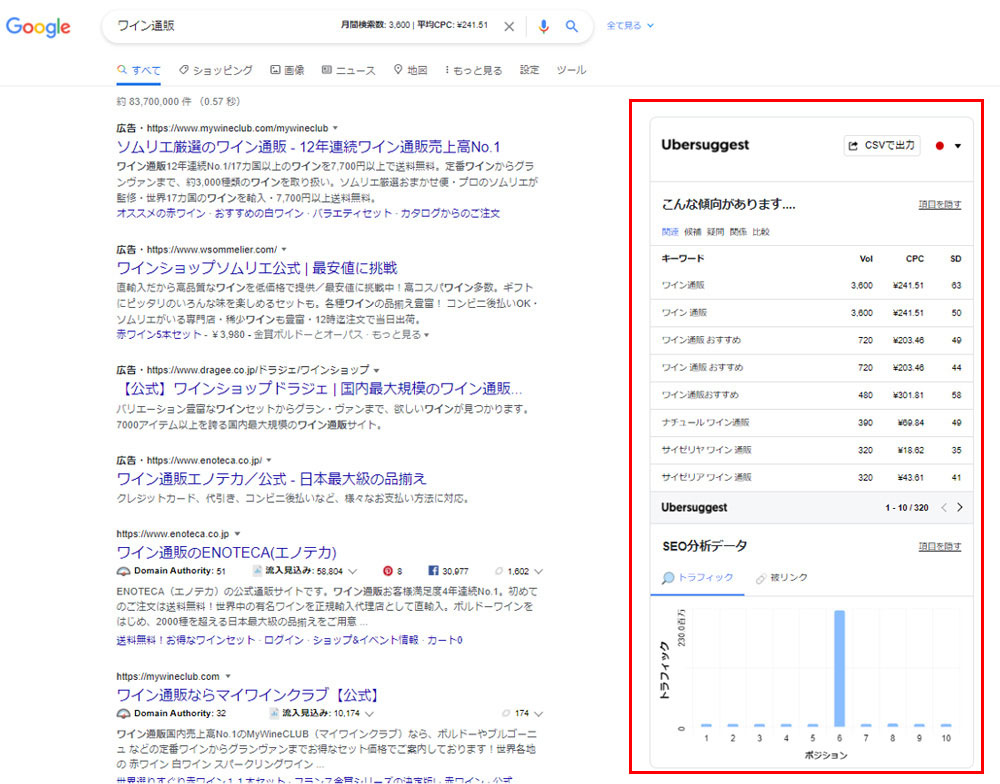Open result ワイン通販のENOTECA(エノテカ)

[226, 552]
